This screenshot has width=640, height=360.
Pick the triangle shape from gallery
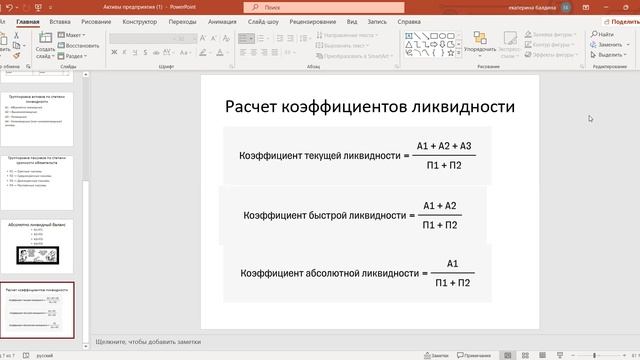(x=409, y=44)
